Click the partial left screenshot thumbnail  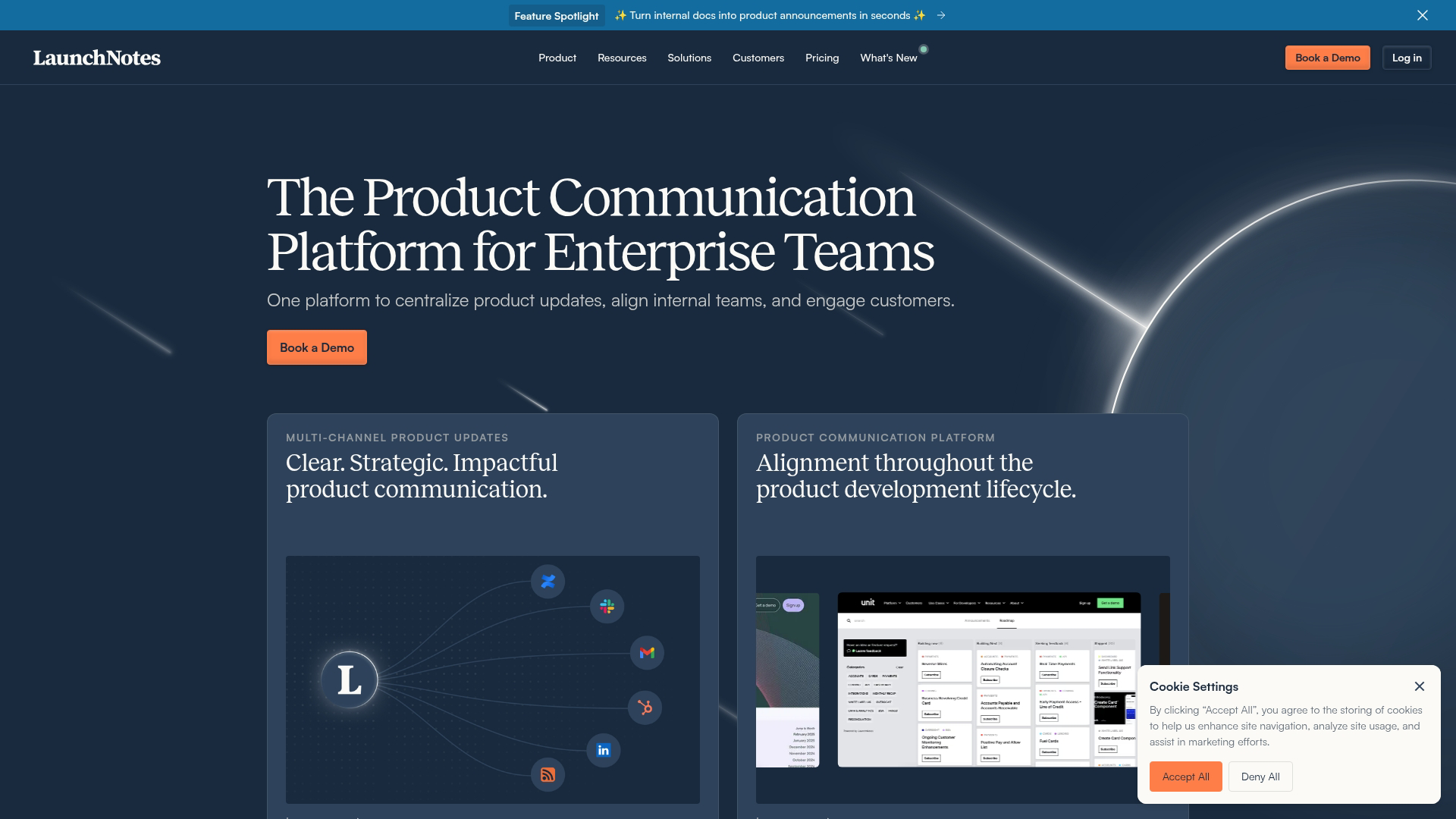tap(787, 679)
